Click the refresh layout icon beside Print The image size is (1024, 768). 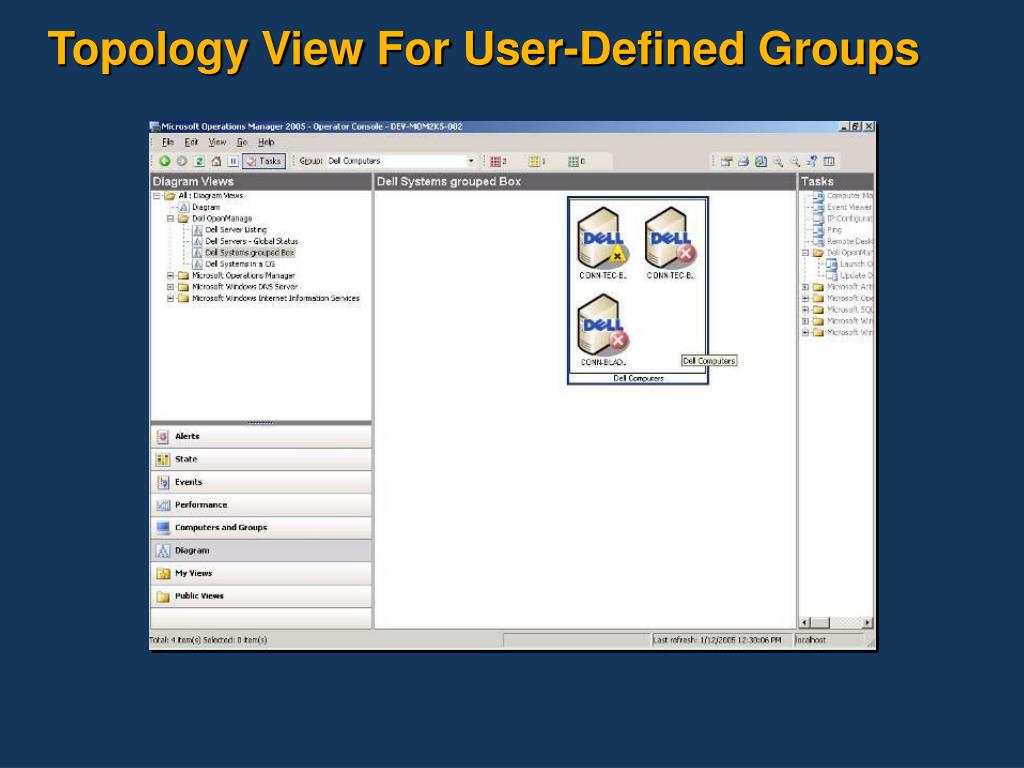[761, 161]
